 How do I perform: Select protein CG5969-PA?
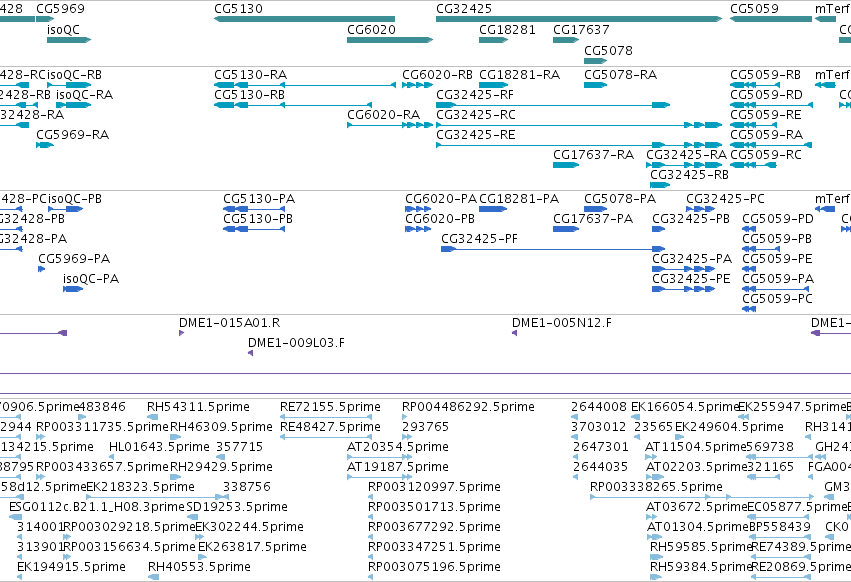(41, 269)
